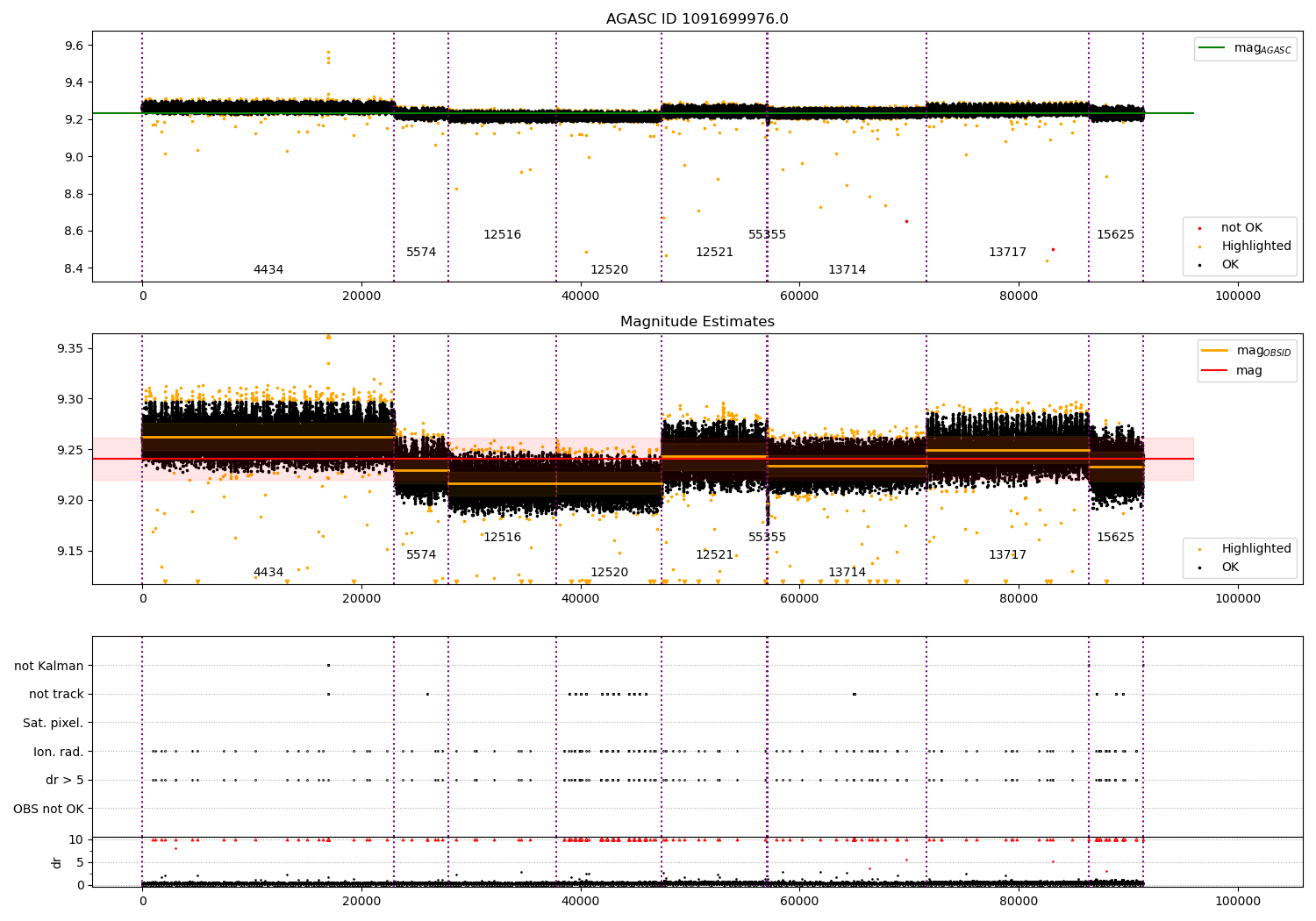Click obsid label 5574 in Magnitude Estimates plot

point(421,555)
